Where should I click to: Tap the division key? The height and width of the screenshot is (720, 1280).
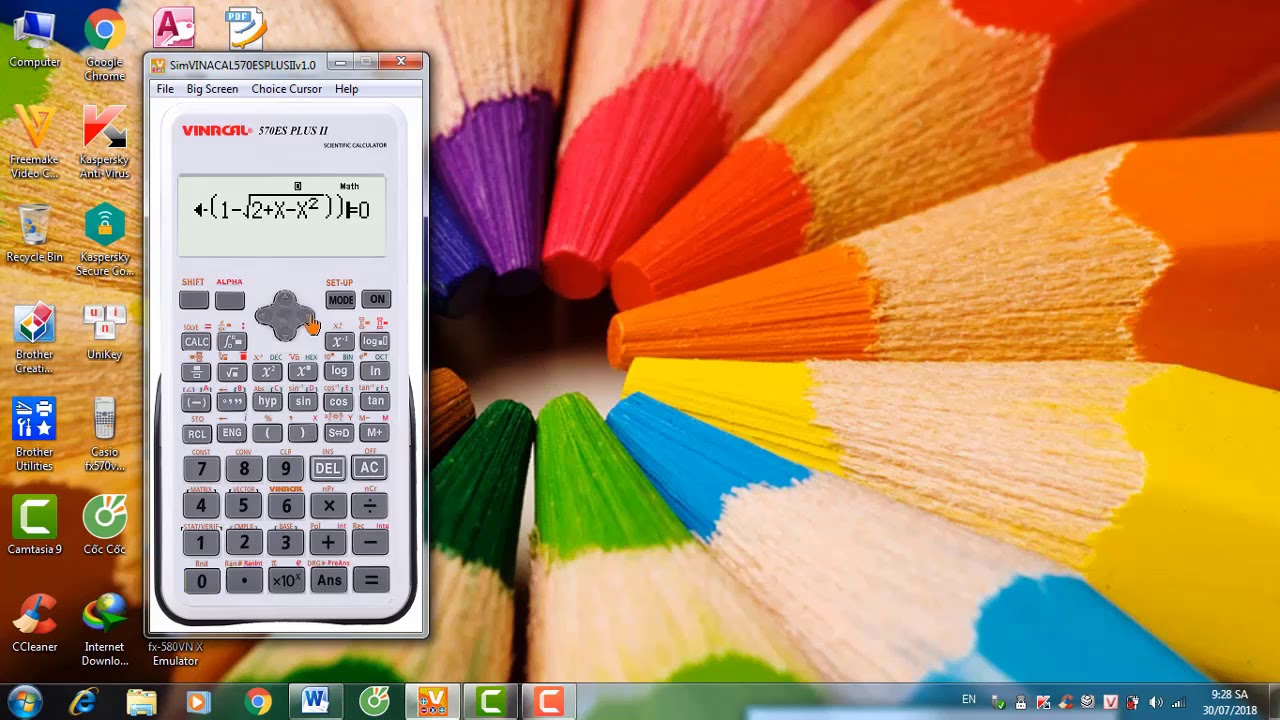(370, 505)
